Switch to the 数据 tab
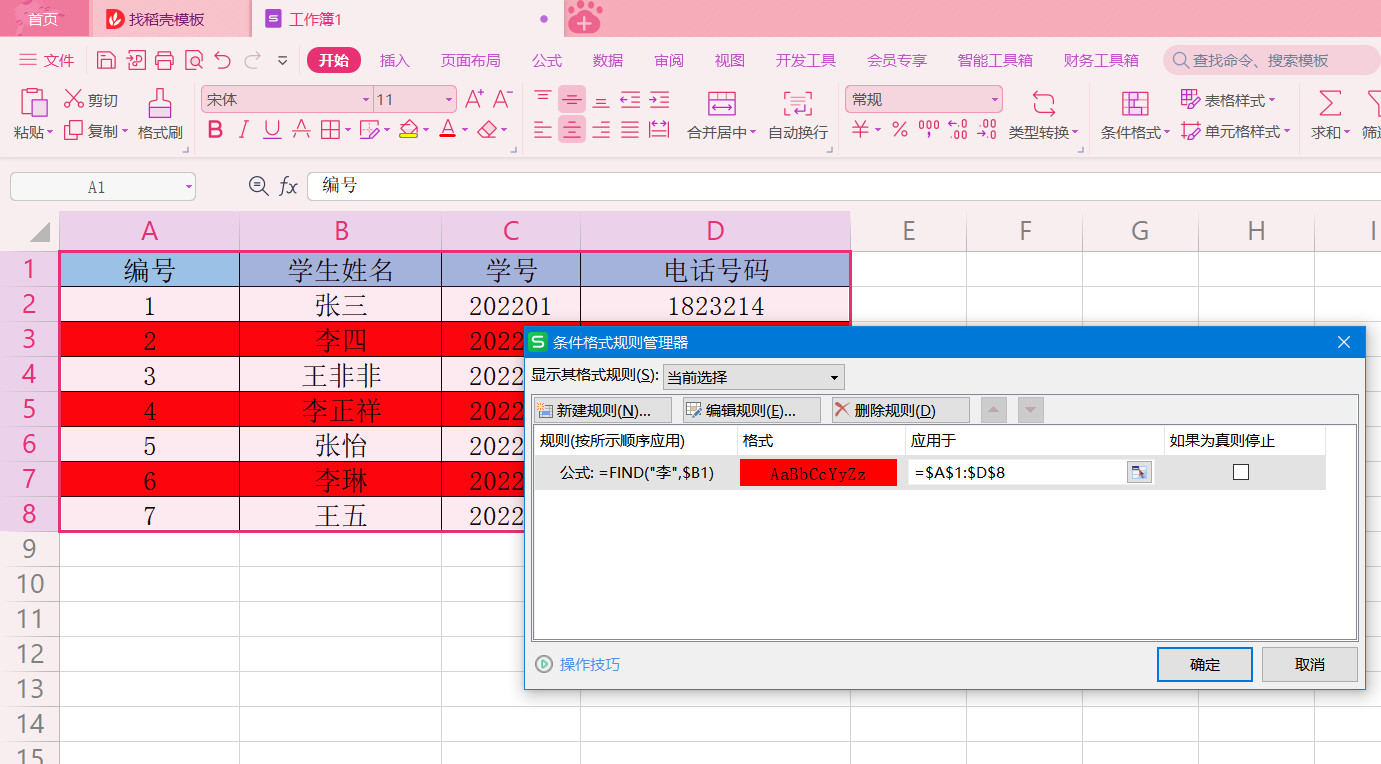1381x764 pixels. click(608, 60)
